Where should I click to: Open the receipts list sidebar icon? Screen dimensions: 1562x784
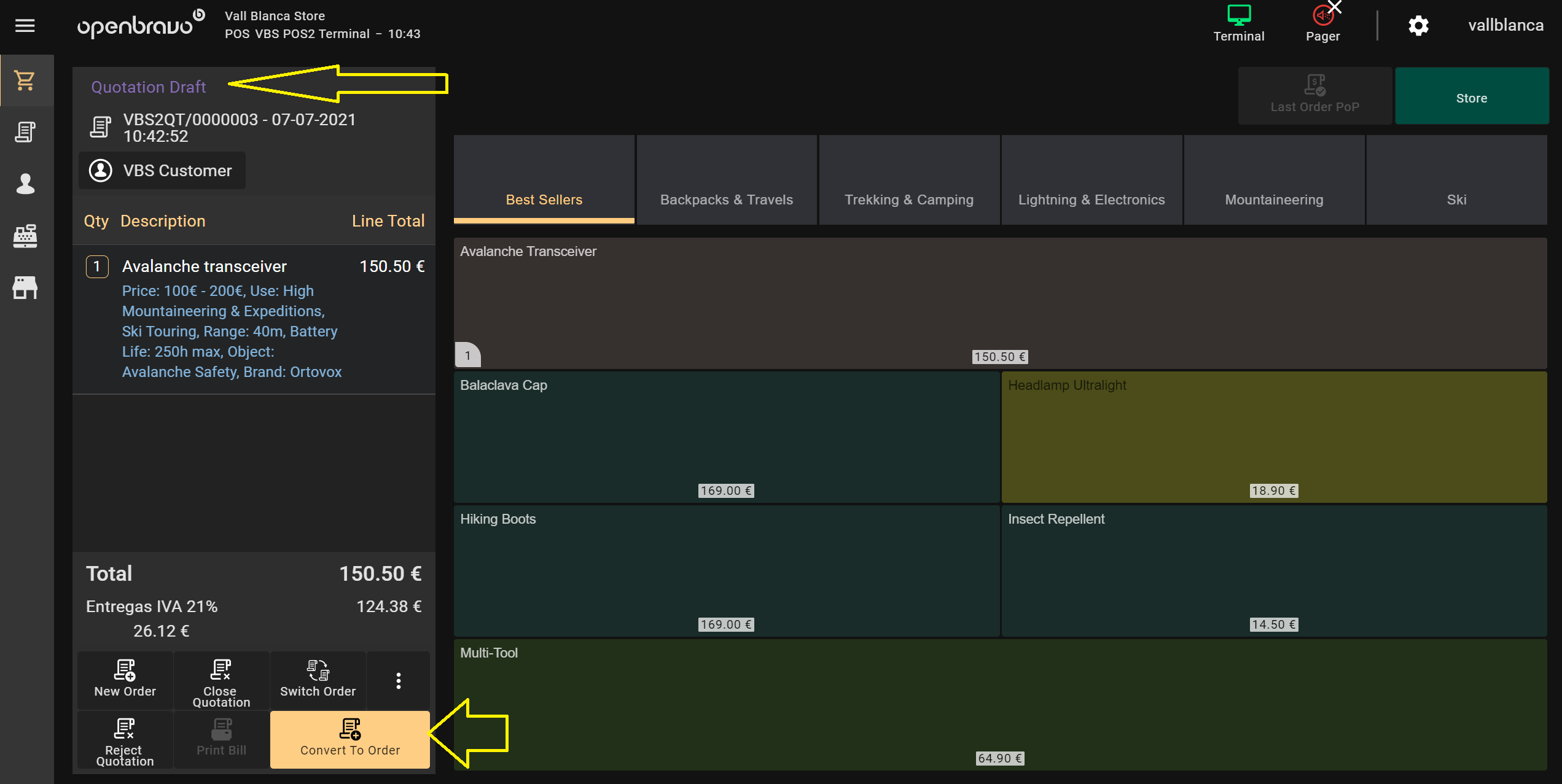coord(25,132)
